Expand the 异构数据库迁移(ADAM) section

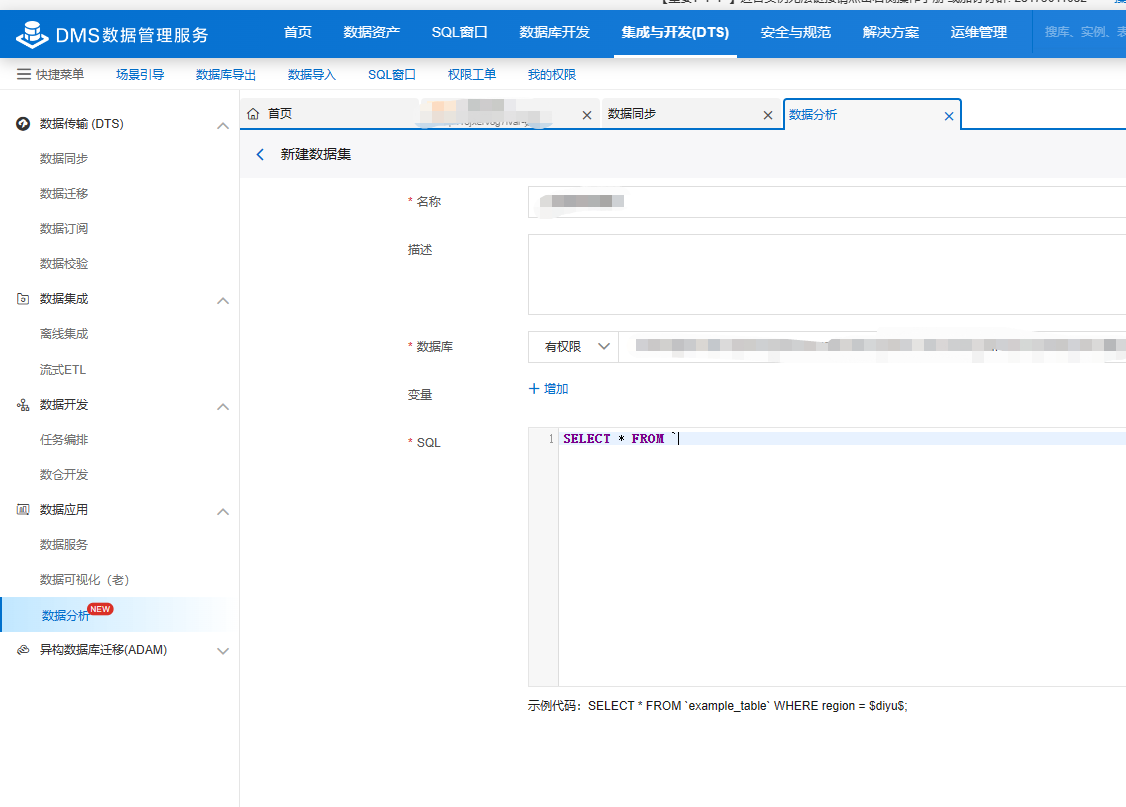pos(223,650)
